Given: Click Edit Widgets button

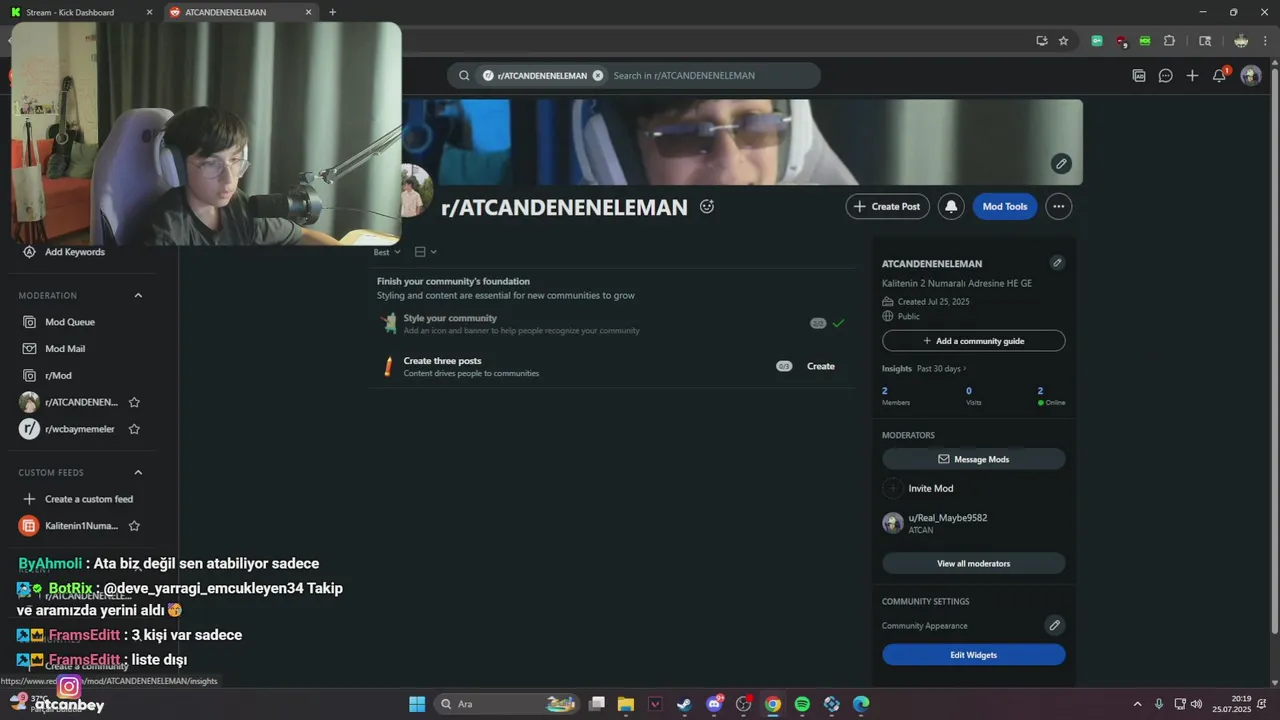Looking at the screenshot, I should 974,655.
